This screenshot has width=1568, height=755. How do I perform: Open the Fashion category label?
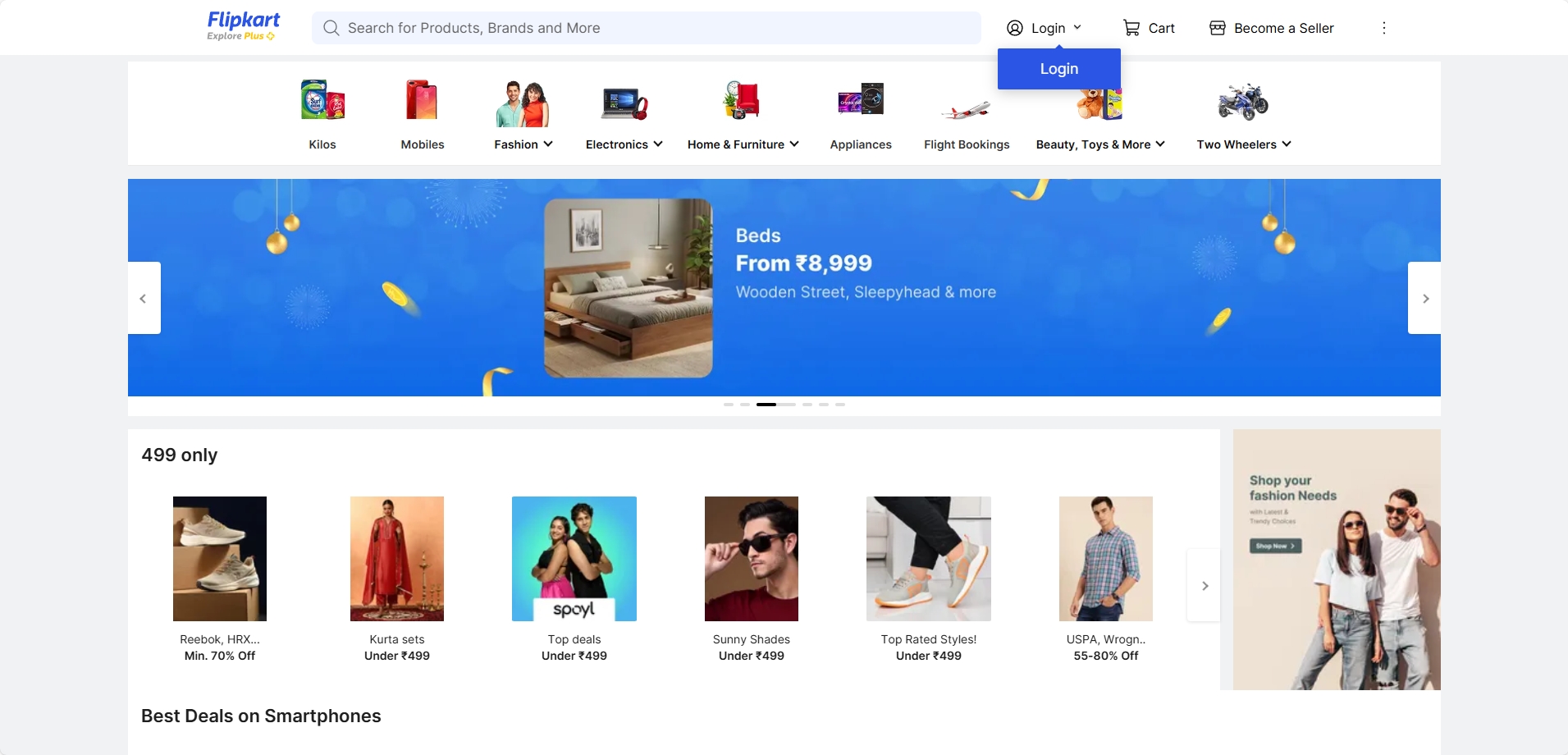516,144
